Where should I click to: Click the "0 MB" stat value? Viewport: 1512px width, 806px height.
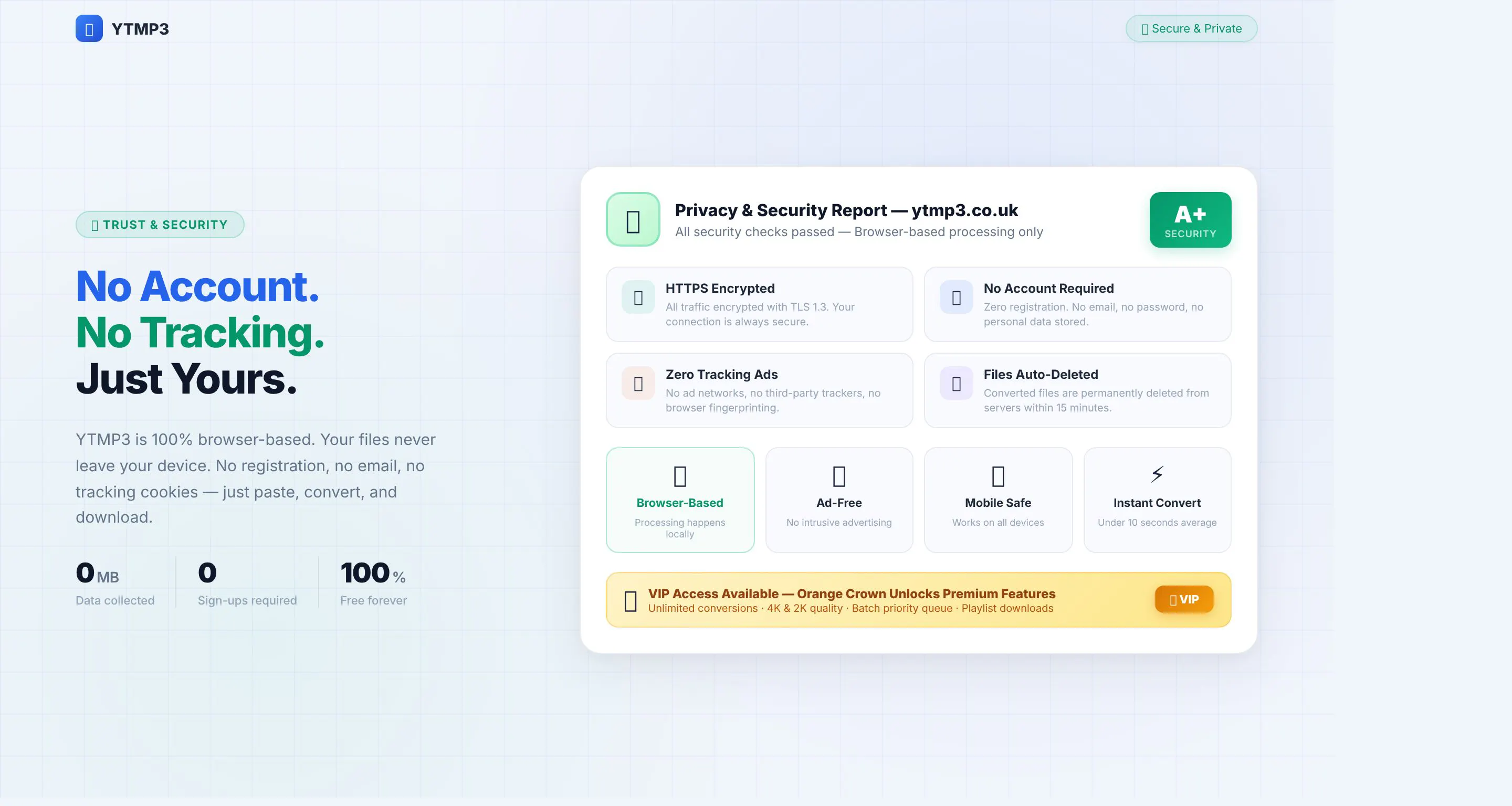(98, 573)
